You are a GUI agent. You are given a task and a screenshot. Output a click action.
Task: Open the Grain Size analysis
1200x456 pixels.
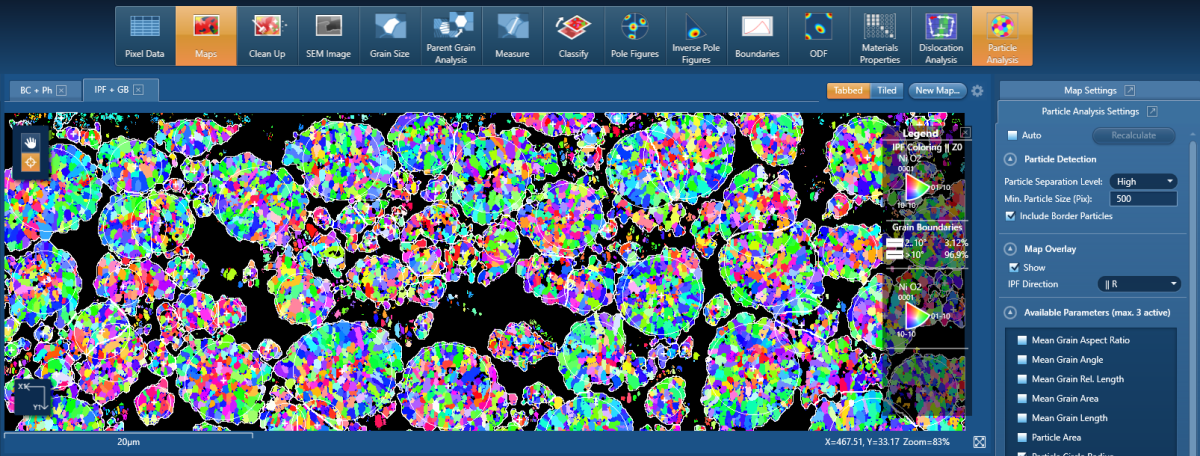point(390,35)
